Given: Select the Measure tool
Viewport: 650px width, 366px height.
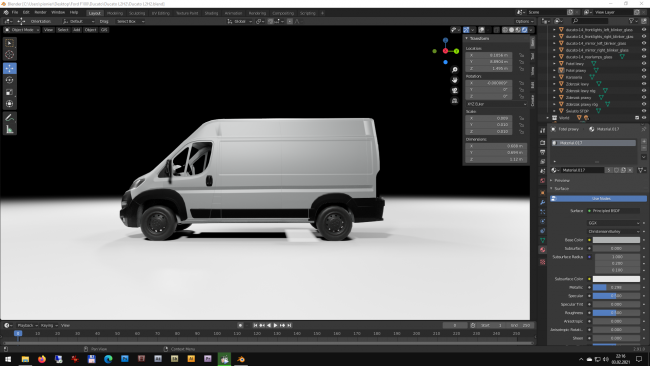Looking at the screenshot, I should [10, 130].
